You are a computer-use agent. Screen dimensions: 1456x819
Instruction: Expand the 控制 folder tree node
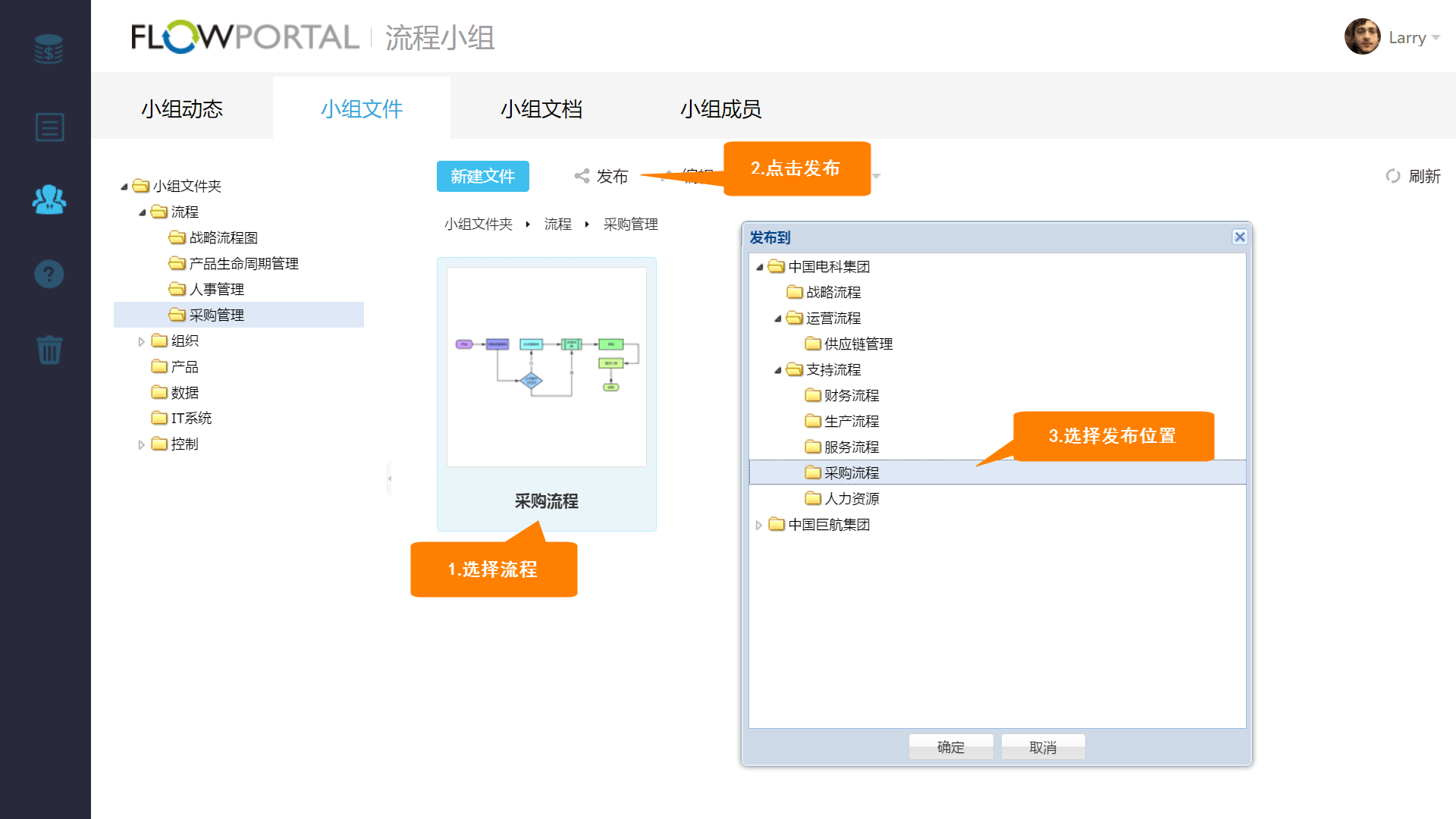(141, 445)
